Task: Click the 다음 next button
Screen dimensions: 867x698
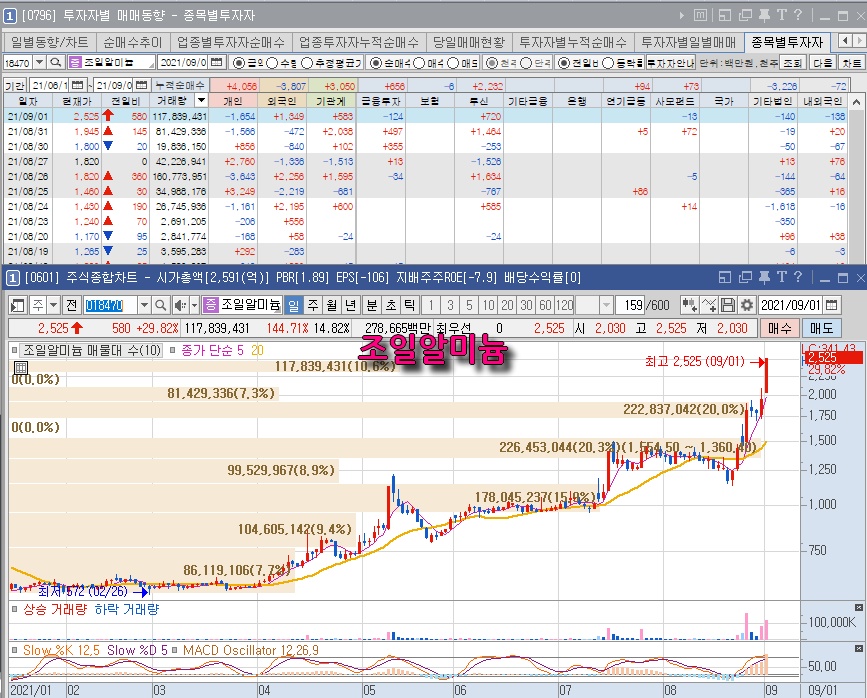Action: 822,63
